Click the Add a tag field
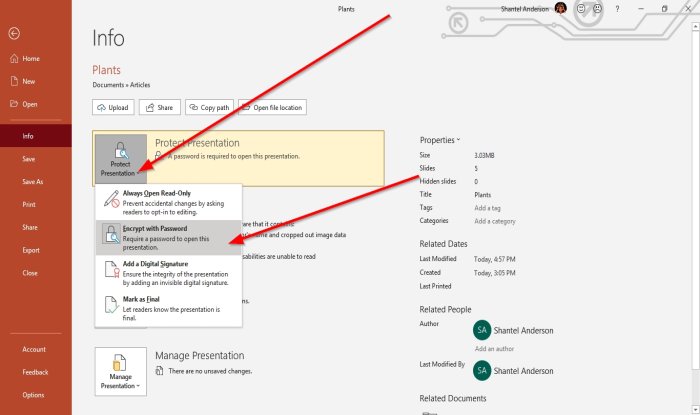Viewport: 700px width, 415px height. [488, 208]
